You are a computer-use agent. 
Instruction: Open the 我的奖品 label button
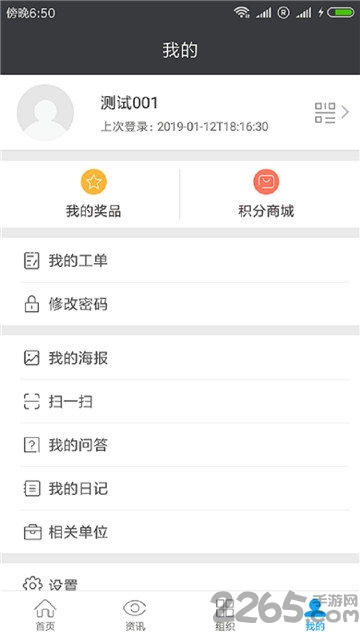click(93, 211)
